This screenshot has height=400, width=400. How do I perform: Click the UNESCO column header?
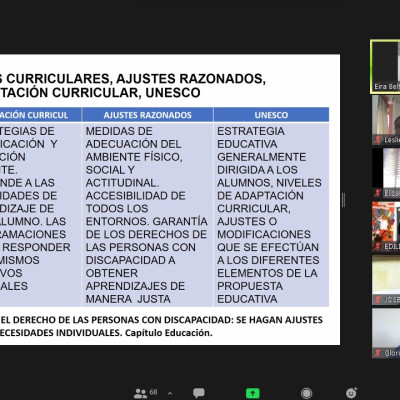pos(271,115)
